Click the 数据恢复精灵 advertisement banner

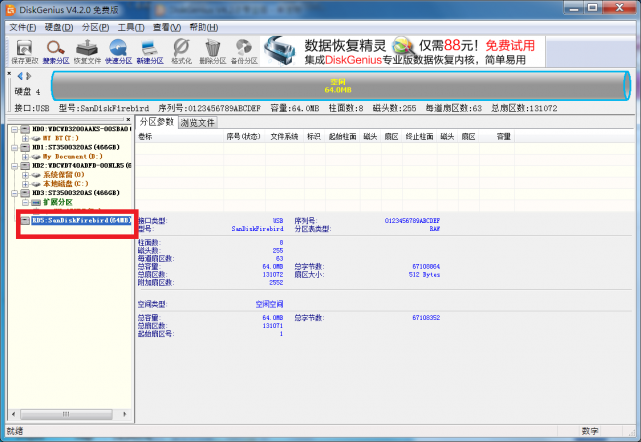[403, 52]
